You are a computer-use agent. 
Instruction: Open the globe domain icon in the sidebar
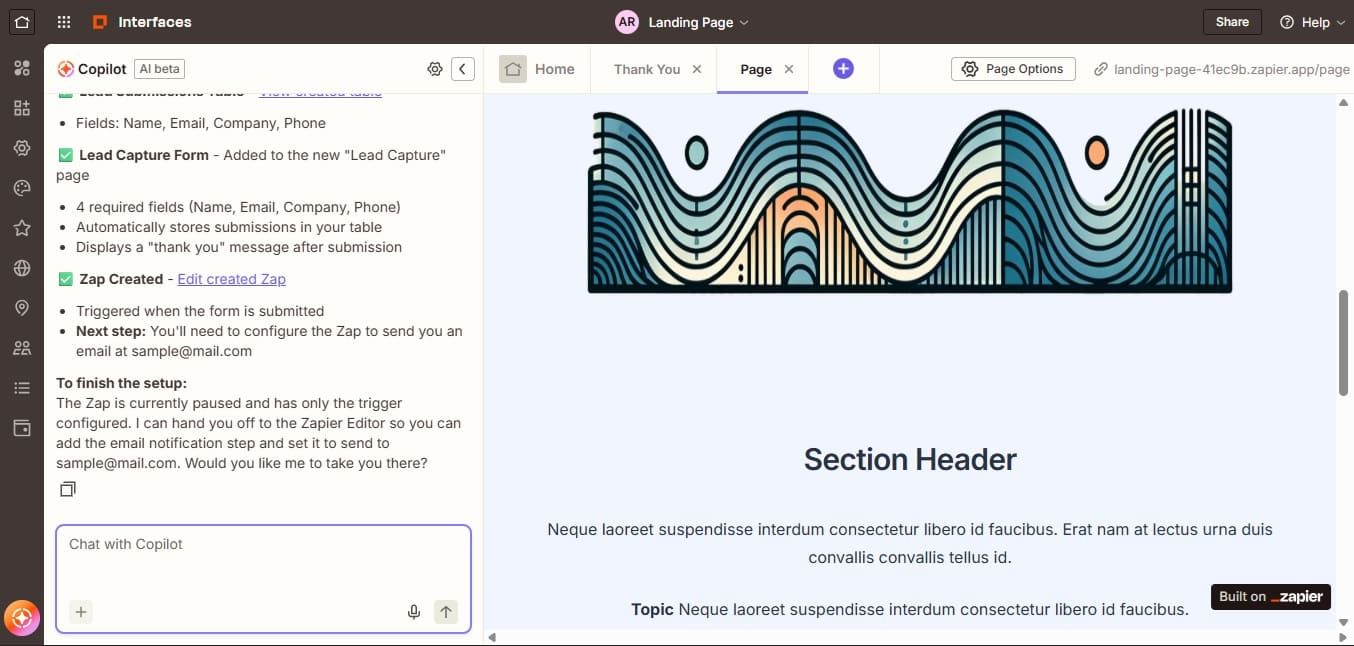click(x=22, y=267)
